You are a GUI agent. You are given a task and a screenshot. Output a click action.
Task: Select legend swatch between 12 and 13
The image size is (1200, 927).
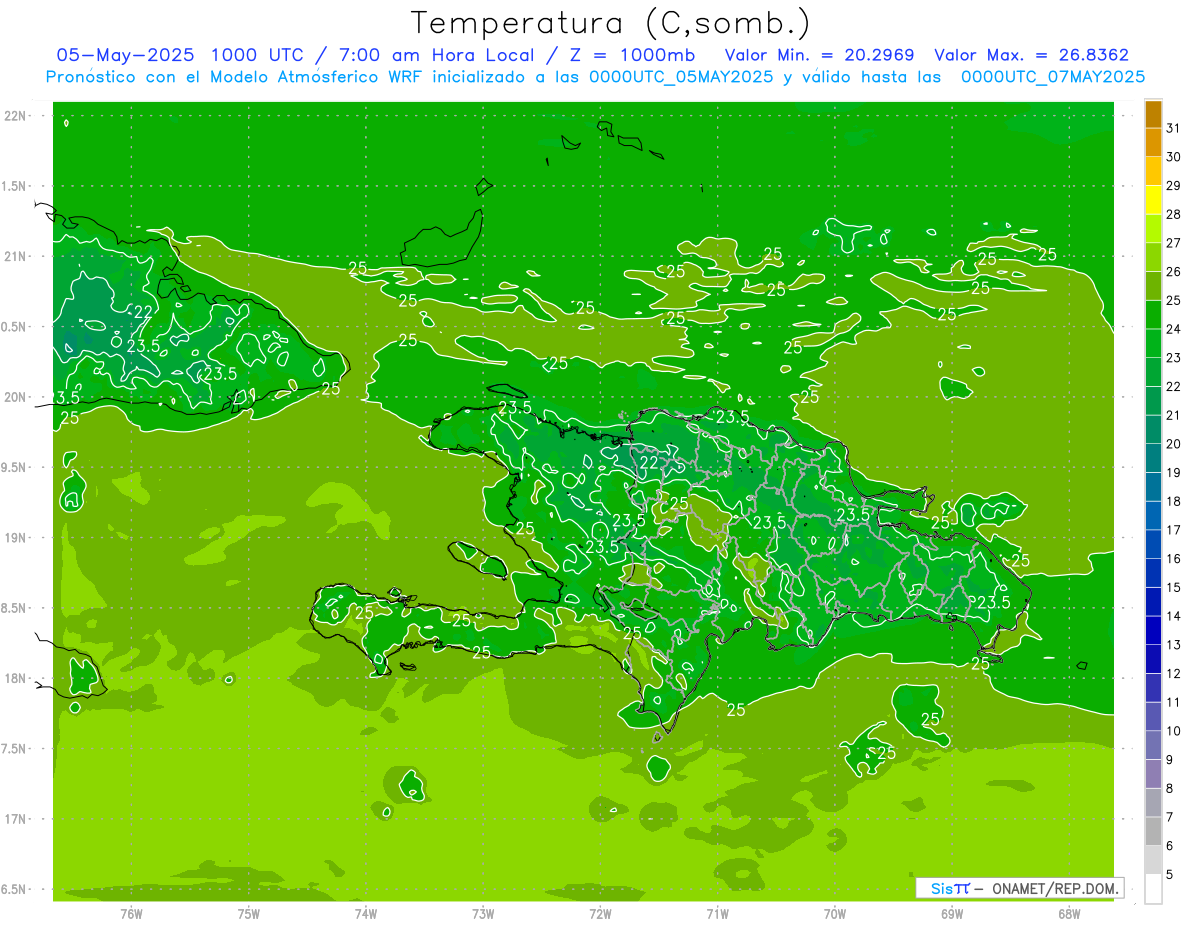click(1153, 660)
